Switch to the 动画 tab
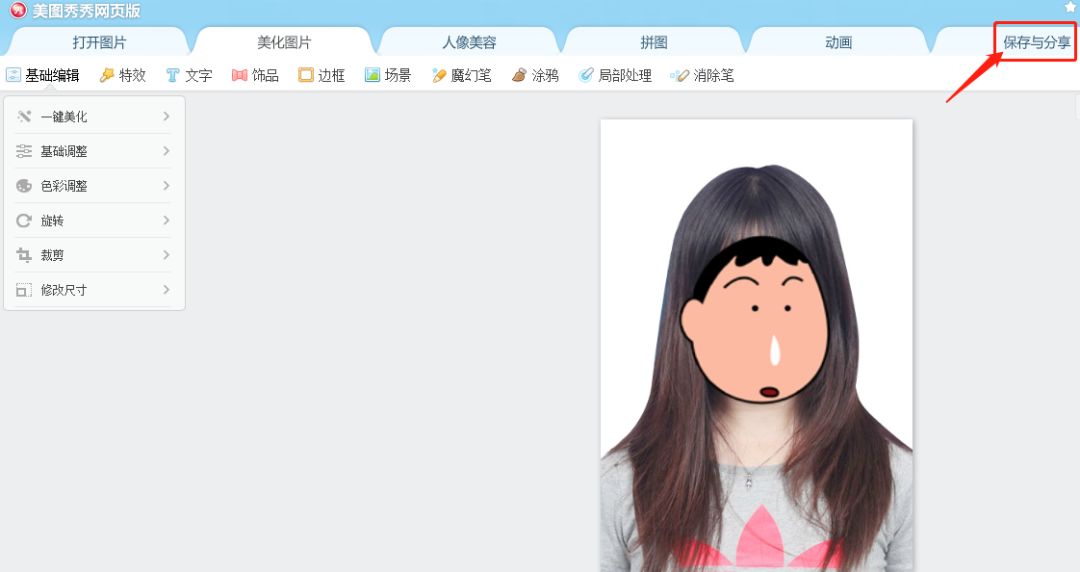 pyautogui.click(x=838, y=42)
